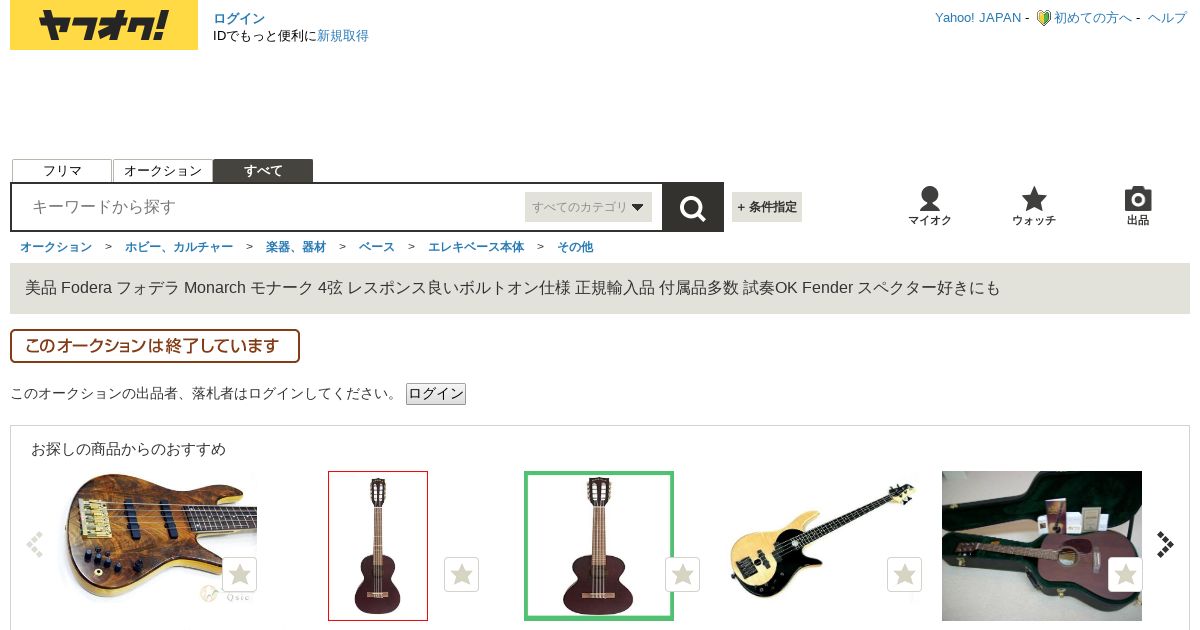The width and height of the screenshot is (1200, 630).
Task: Click the ヤフオク! logo
Action: point(104,25)
